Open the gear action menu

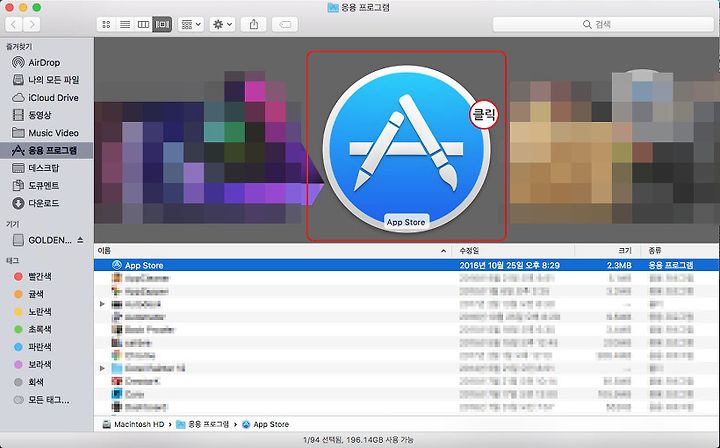click(x=222, y=24)
